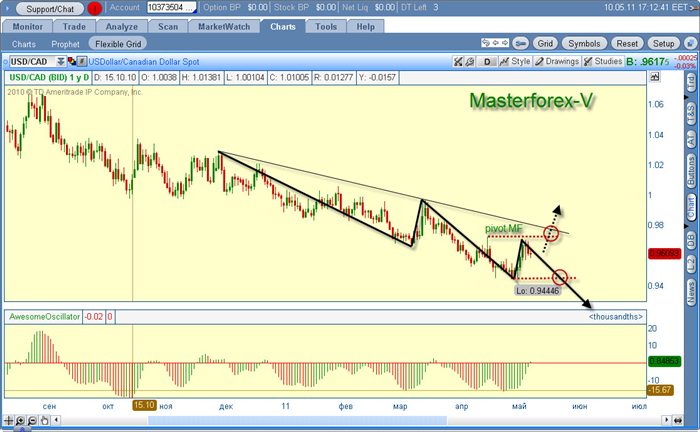
Task: Open the USD/CAD symbol dropdown arrow
Action: click(x=61, y=62)
